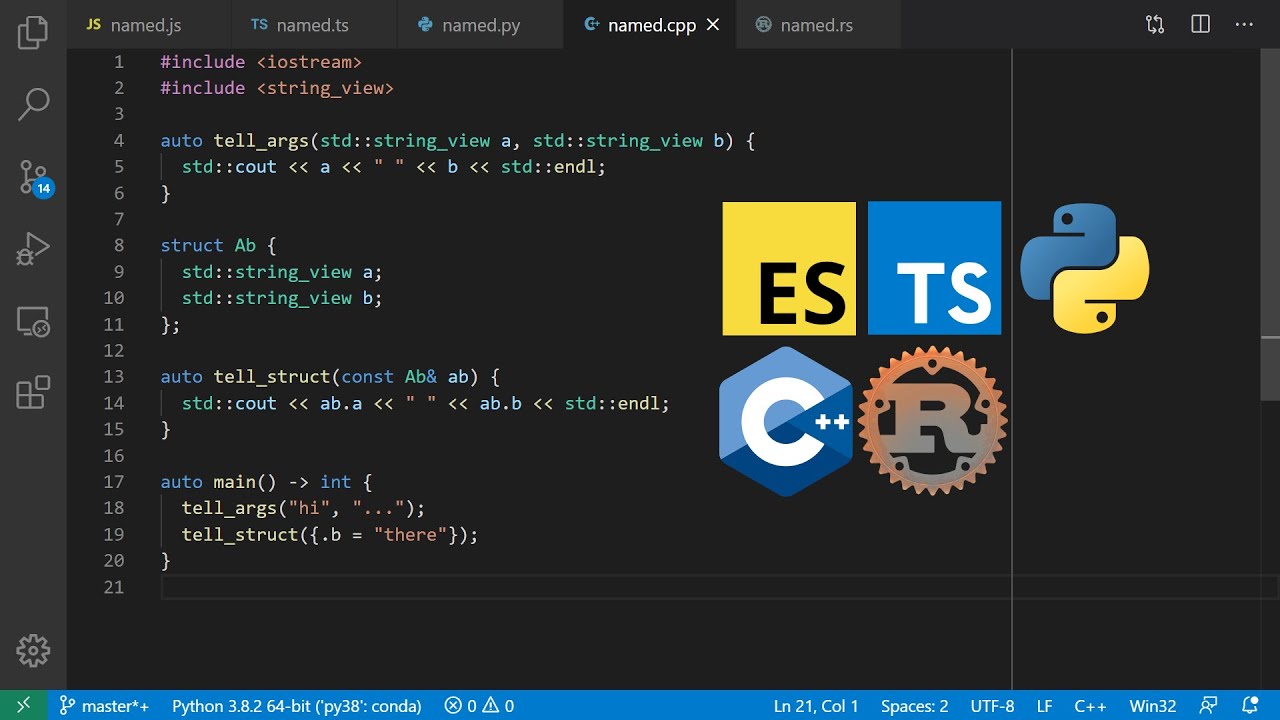The image size is (1280, 720).
Task: Switch to the named.rs tab
Action: pyautogui.click(x=818, y=25)
